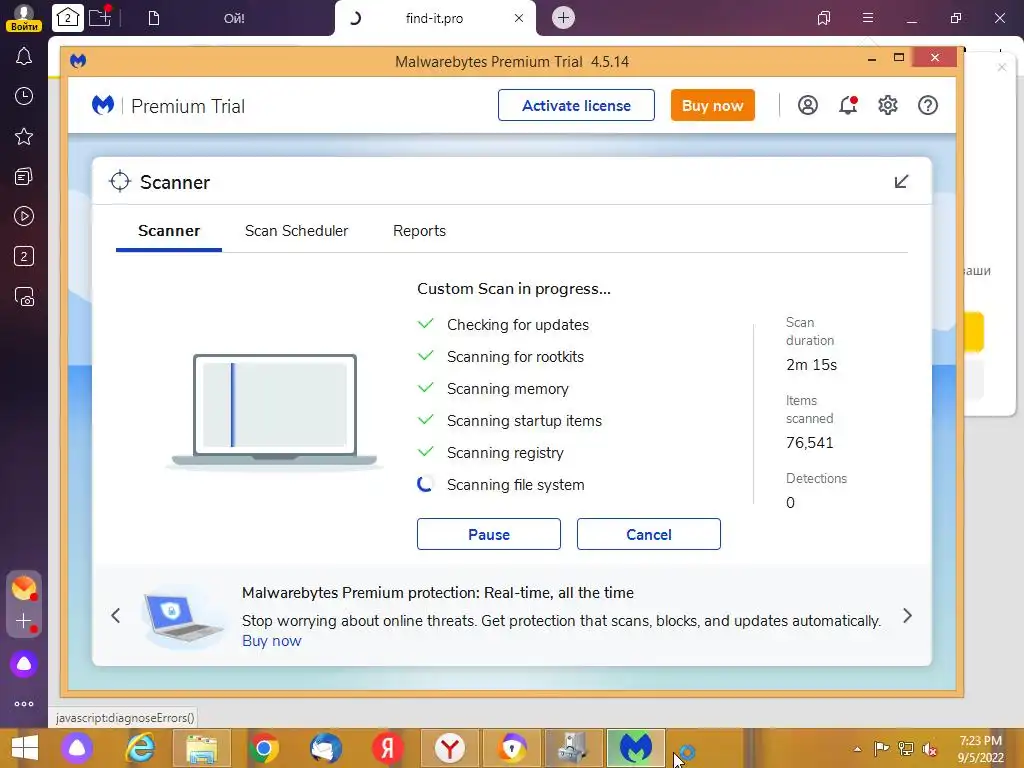Click the muted volume tray icon
The height and width of the screenshot is (768, 1024).
tap(929, 749)
